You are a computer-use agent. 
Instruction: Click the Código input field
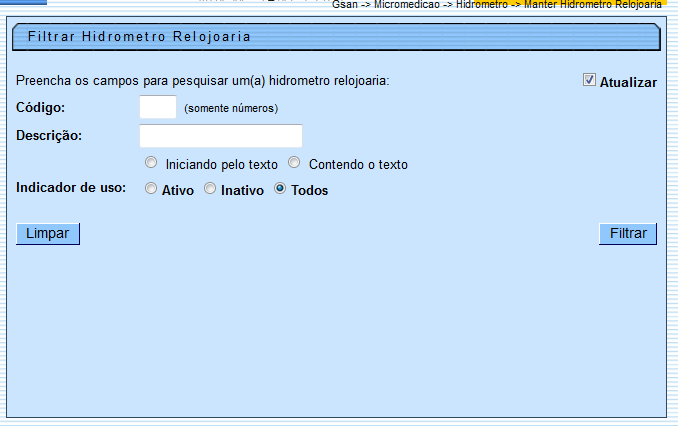tap(158, 107)
